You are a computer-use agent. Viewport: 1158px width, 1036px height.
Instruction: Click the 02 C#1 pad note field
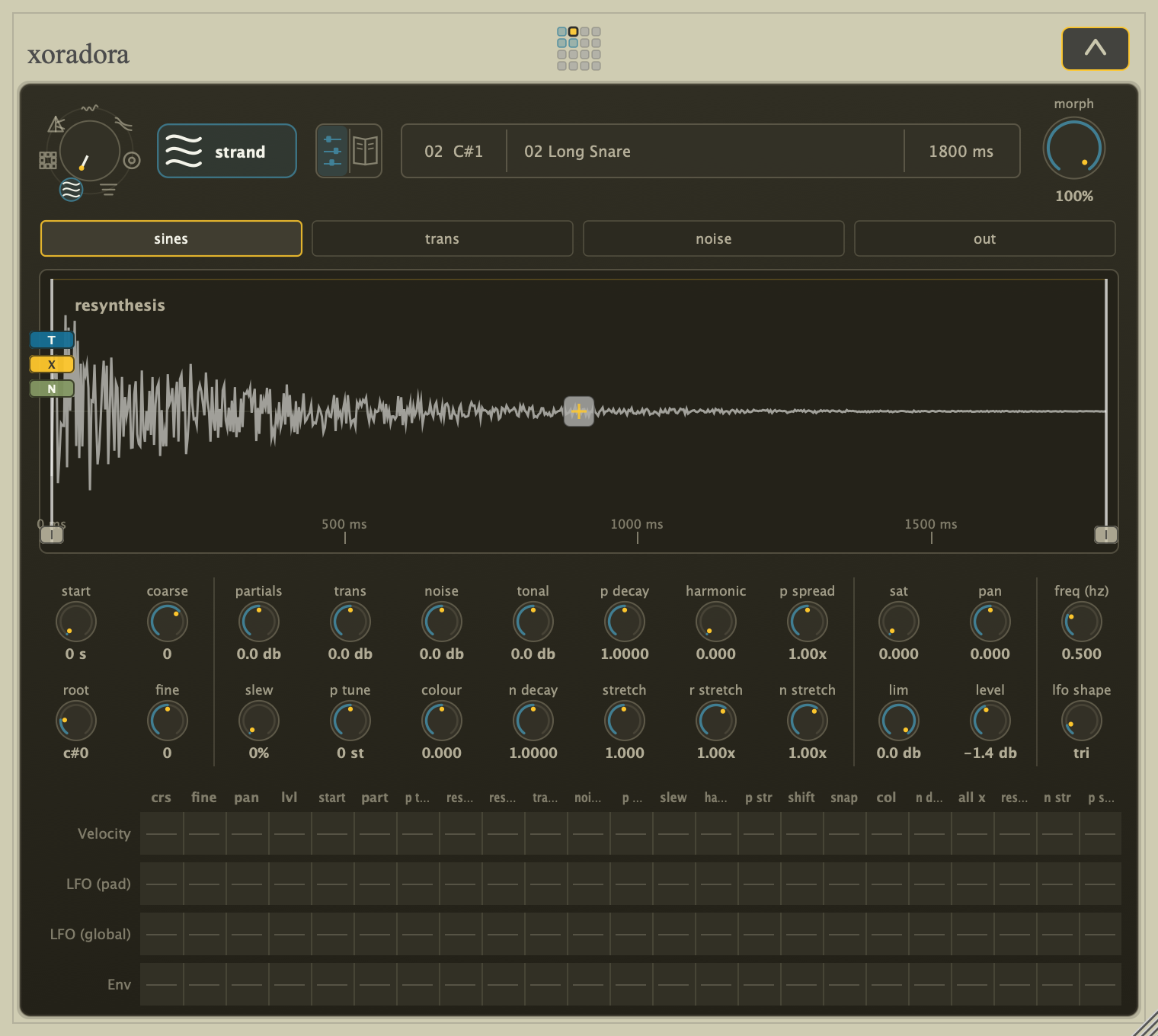tap(454, 151)
